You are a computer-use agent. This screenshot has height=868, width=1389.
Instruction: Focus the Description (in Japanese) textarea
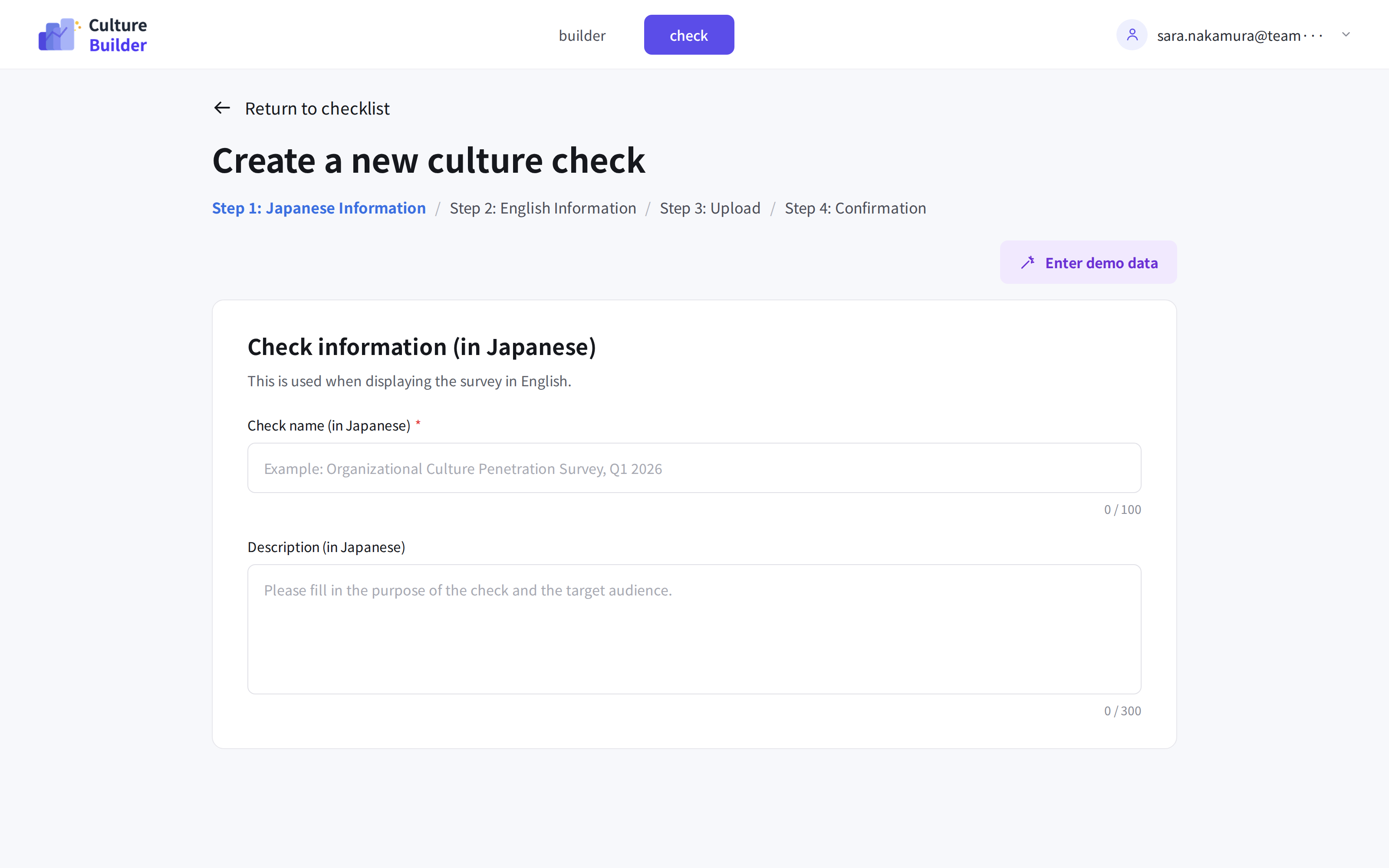click(694, 629)
